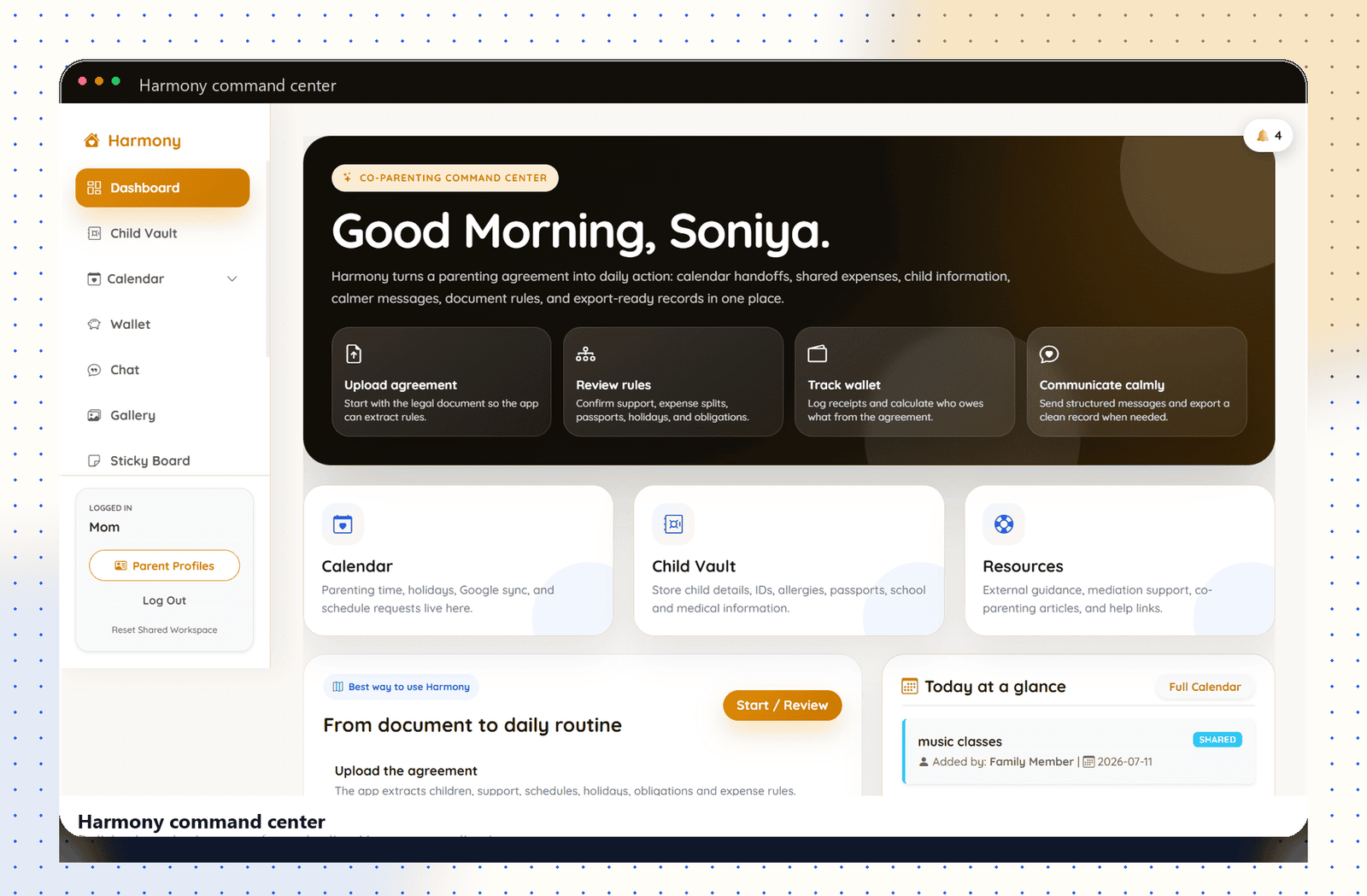Viewport: 1367px width, 896px height.
Task: Expand the Calendar submenu chevron
Action: pos(232,279)
